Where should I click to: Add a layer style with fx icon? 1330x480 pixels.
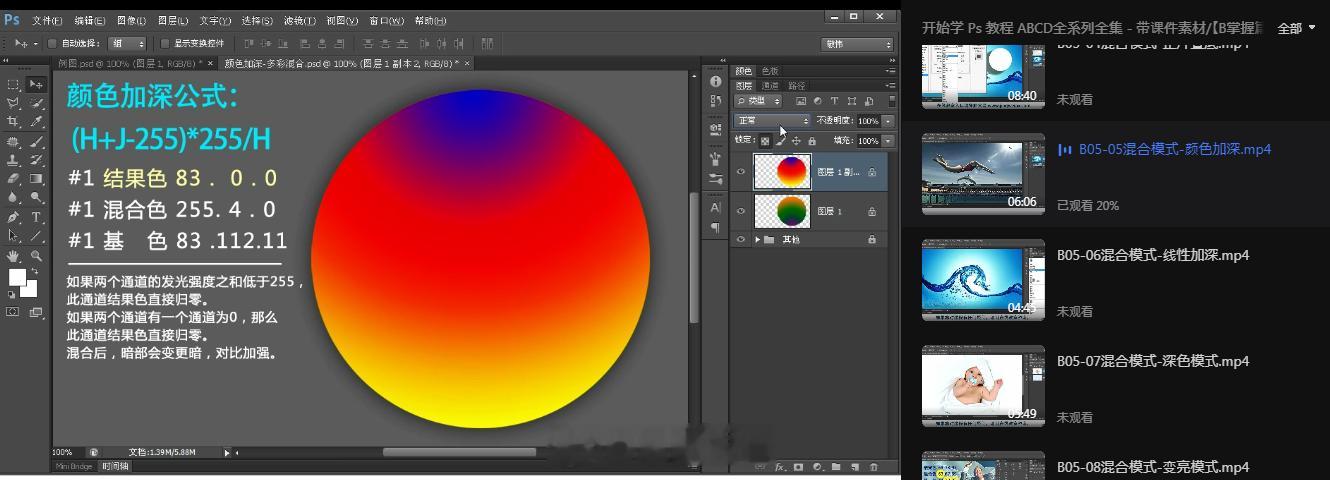(x=780, y=467)
